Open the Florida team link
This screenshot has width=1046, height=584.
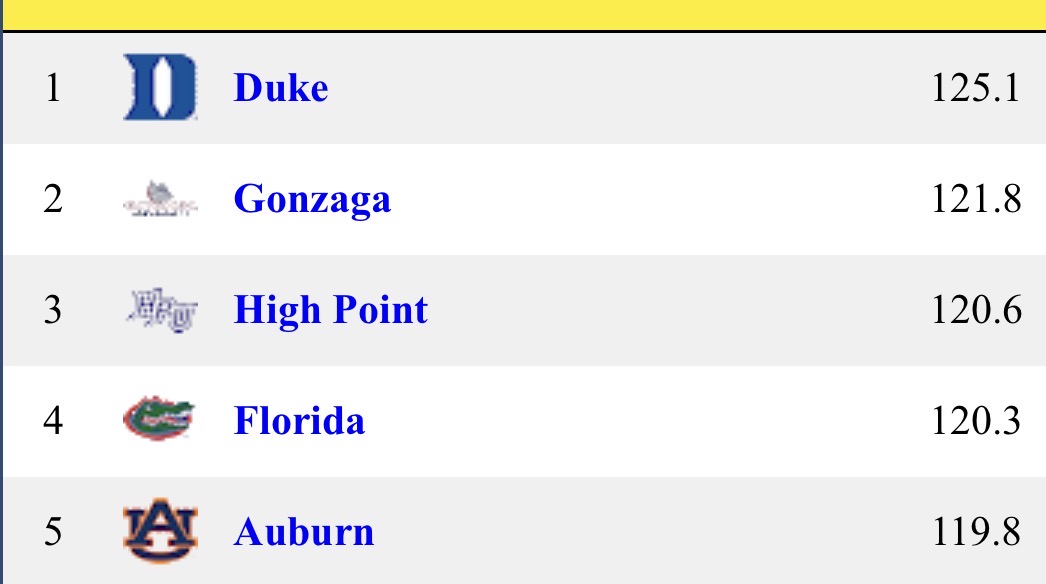click(299, 420)
